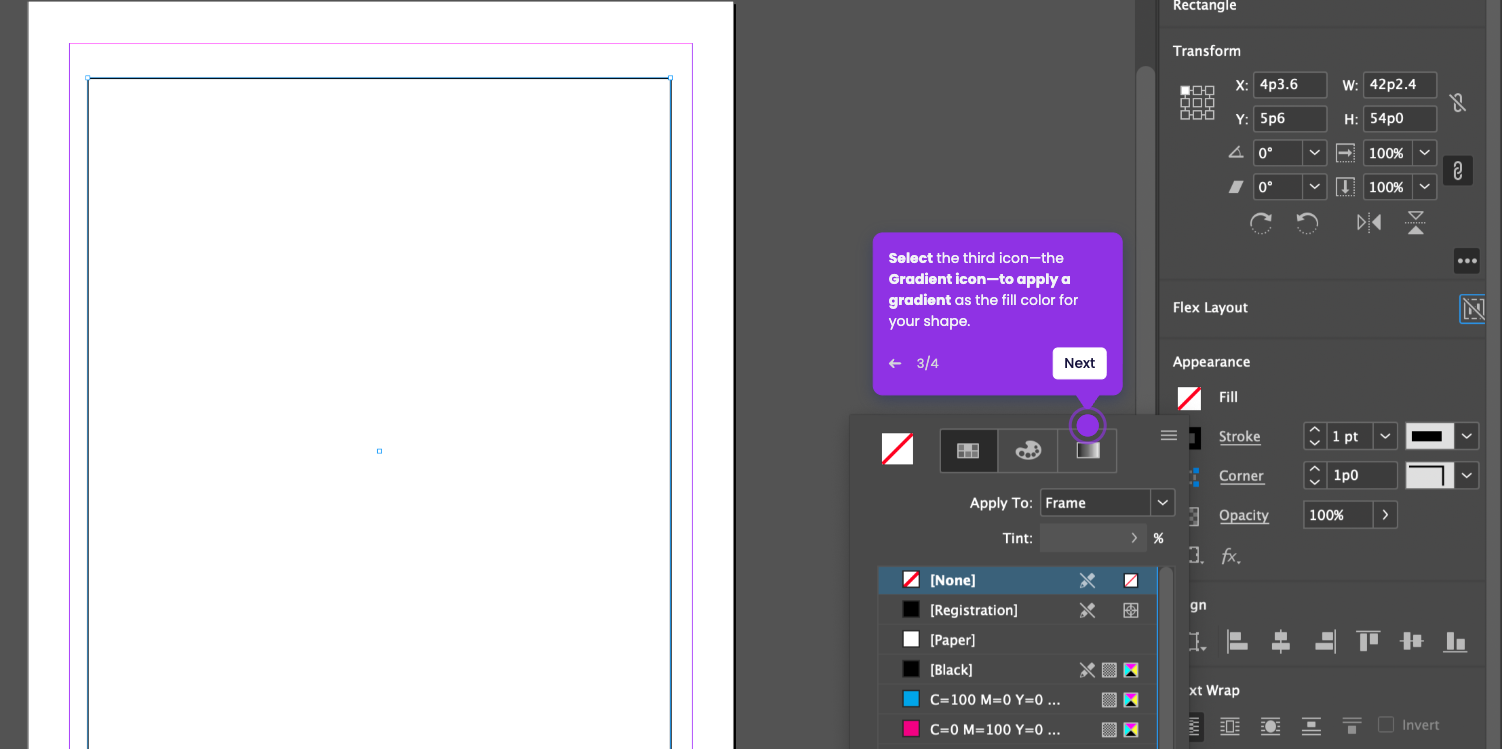1502x749 pixels.
Task: Align bottom edges
Action: coord(1456,641)
